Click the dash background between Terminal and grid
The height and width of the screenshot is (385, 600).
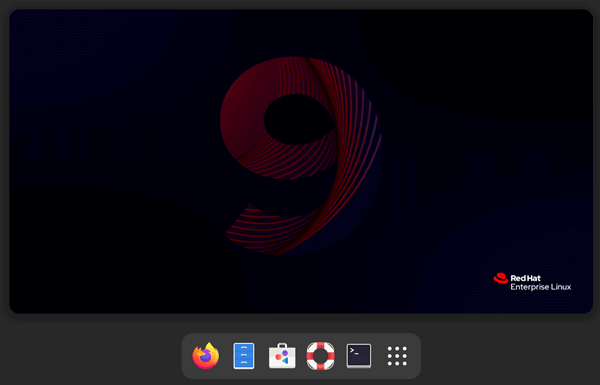click(x=378, y=356)
